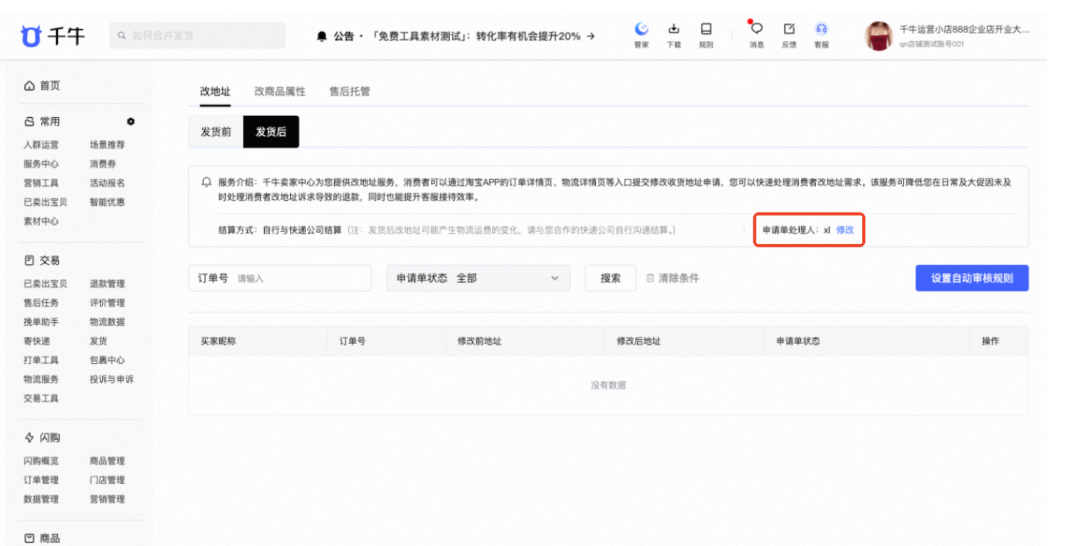The height and width of the screenshot is (546, 1080).
Task: Open 交易工具 in sidebar
Action: (41, 399)
